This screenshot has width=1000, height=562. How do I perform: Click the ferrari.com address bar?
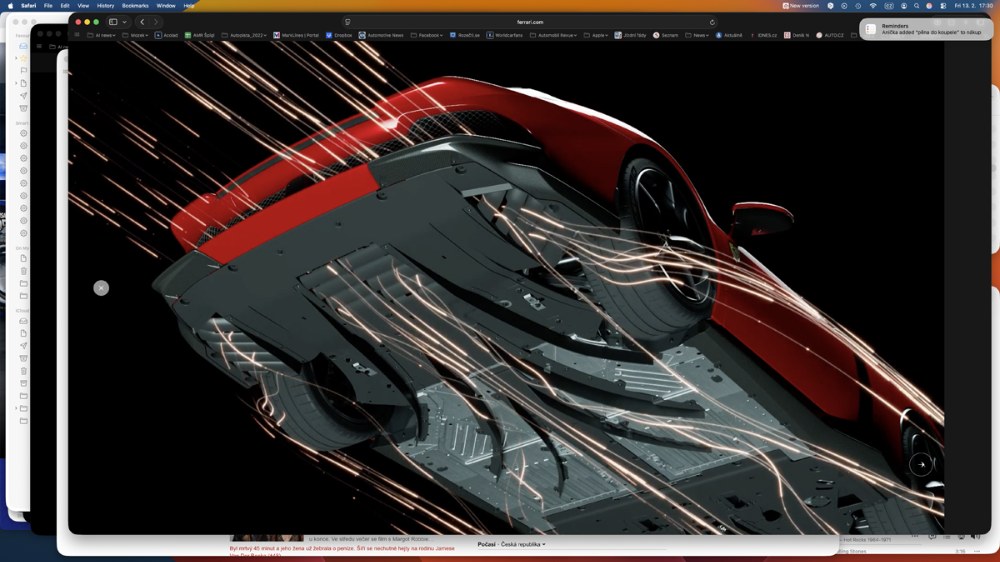point(530,21)
